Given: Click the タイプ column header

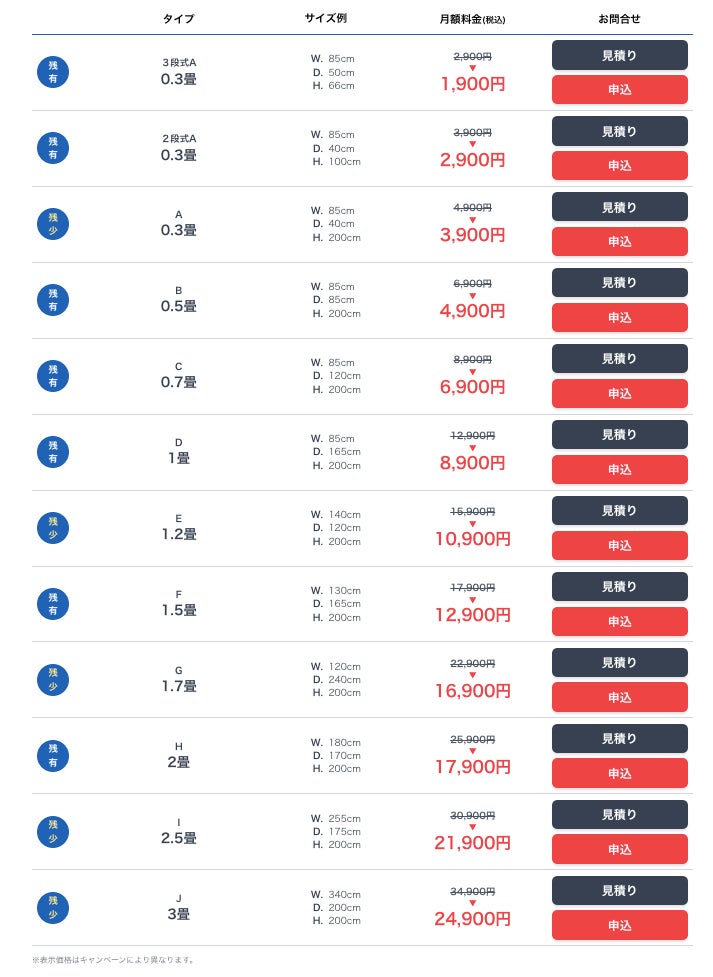Looking at the screenshot, I should pos(178,19).
